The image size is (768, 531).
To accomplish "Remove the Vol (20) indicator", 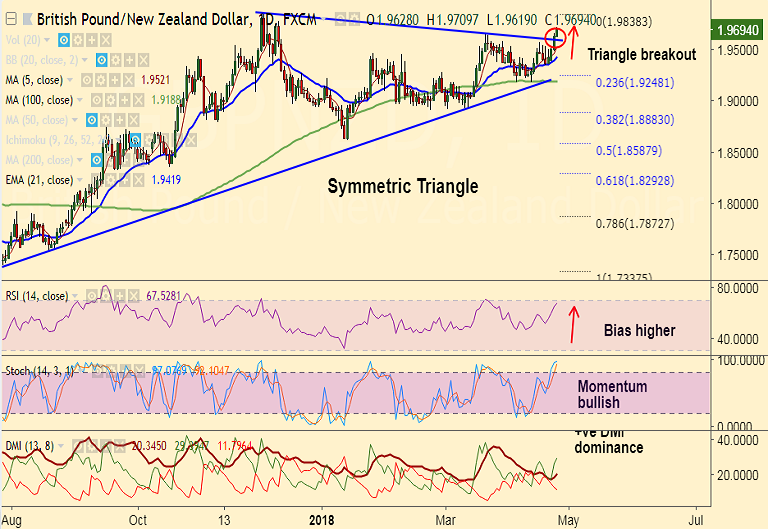I will pos(106,40).
